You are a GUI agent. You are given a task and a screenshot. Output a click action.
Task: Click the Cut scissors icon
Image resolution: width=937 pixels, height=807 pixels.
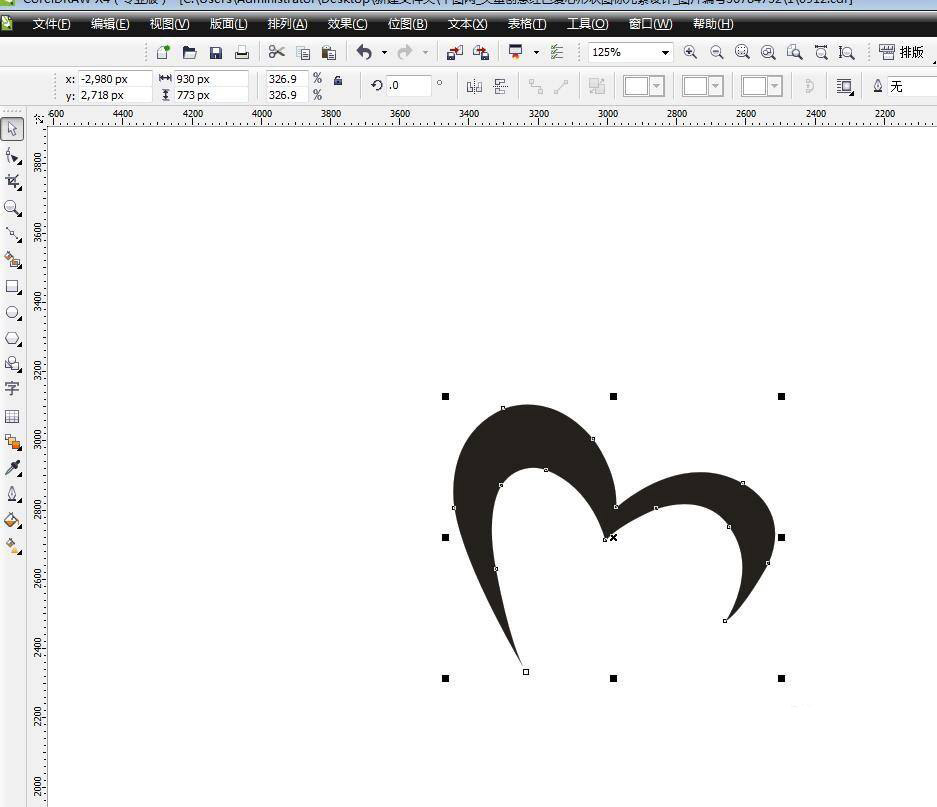point(277,52)
